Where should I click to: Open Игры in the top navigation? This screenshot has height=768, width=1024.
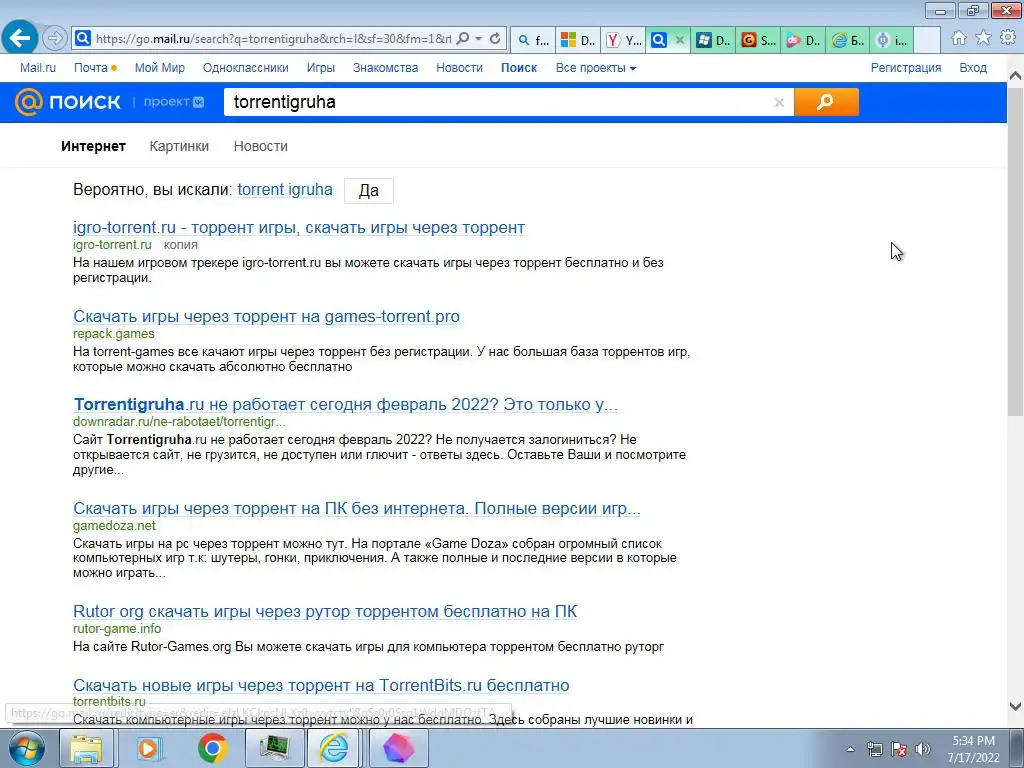click(321, 68)
